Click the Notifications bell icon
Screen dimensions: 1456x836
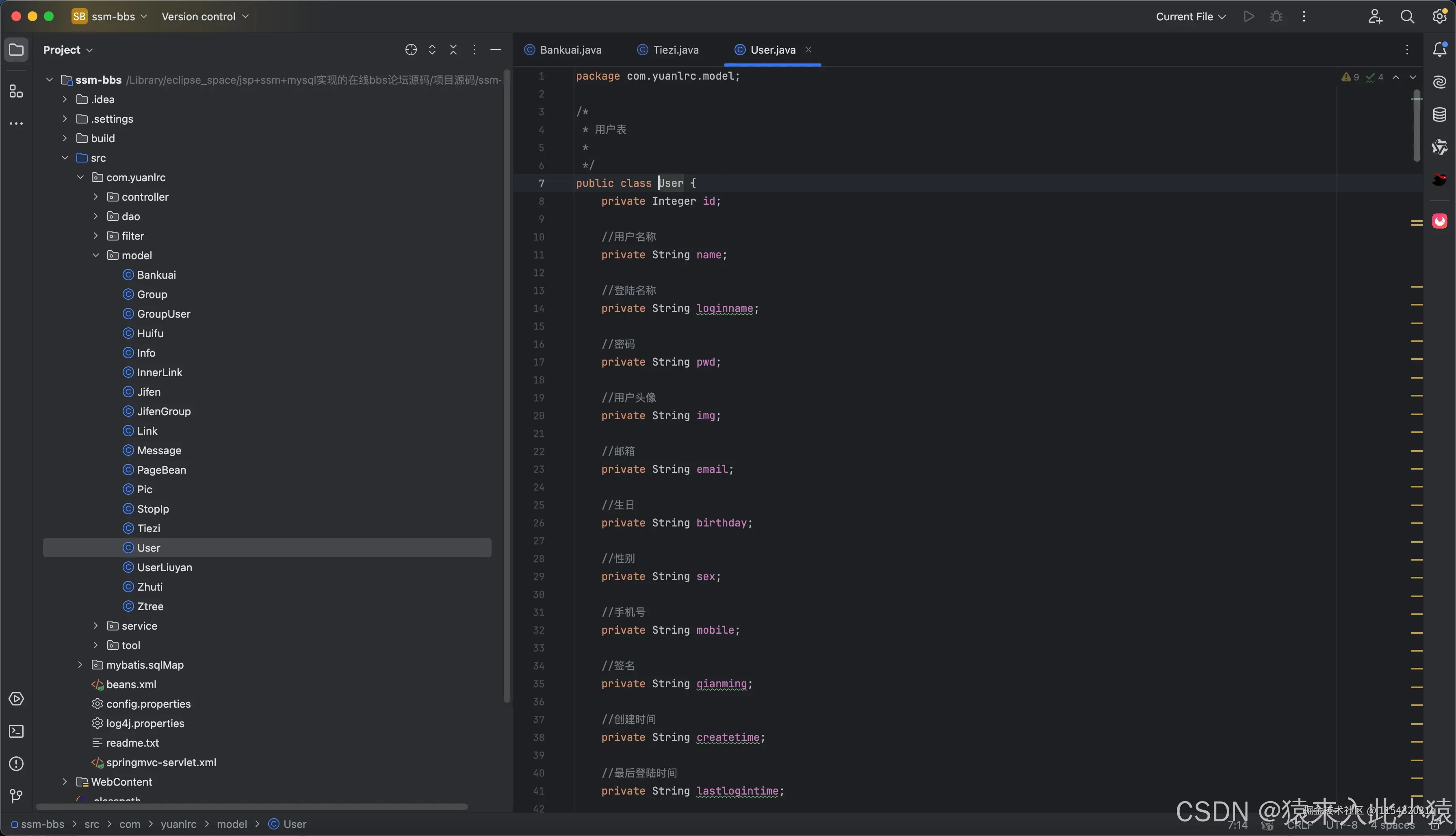pyautogui.click(x=1439, y=50)
